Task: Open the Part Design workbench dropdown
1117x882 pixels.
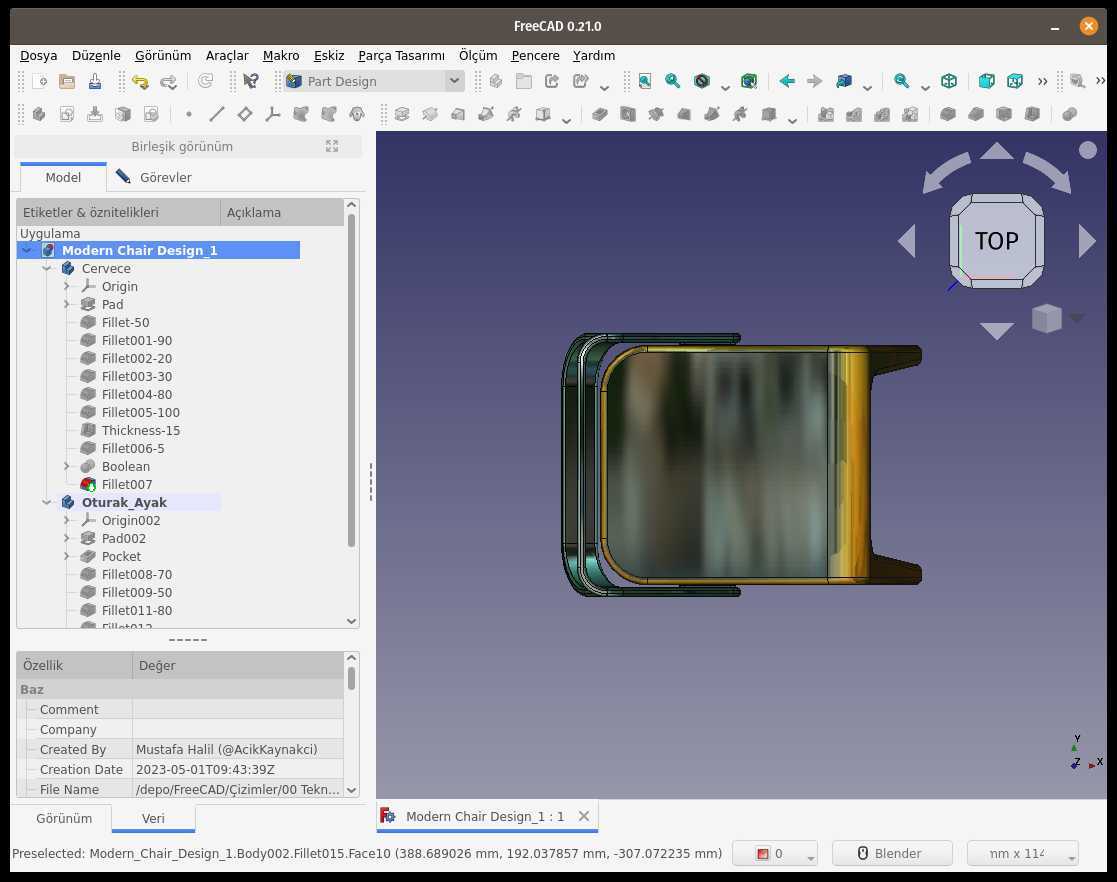Action: (x=374, y=81)
